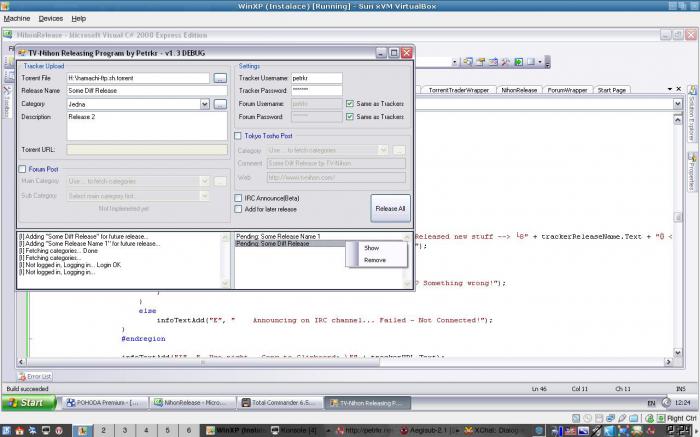Click the Toolbox wrench toolbar icon in Visual C#
This screenshot has width=700, height=437.
tap(505, 62)
